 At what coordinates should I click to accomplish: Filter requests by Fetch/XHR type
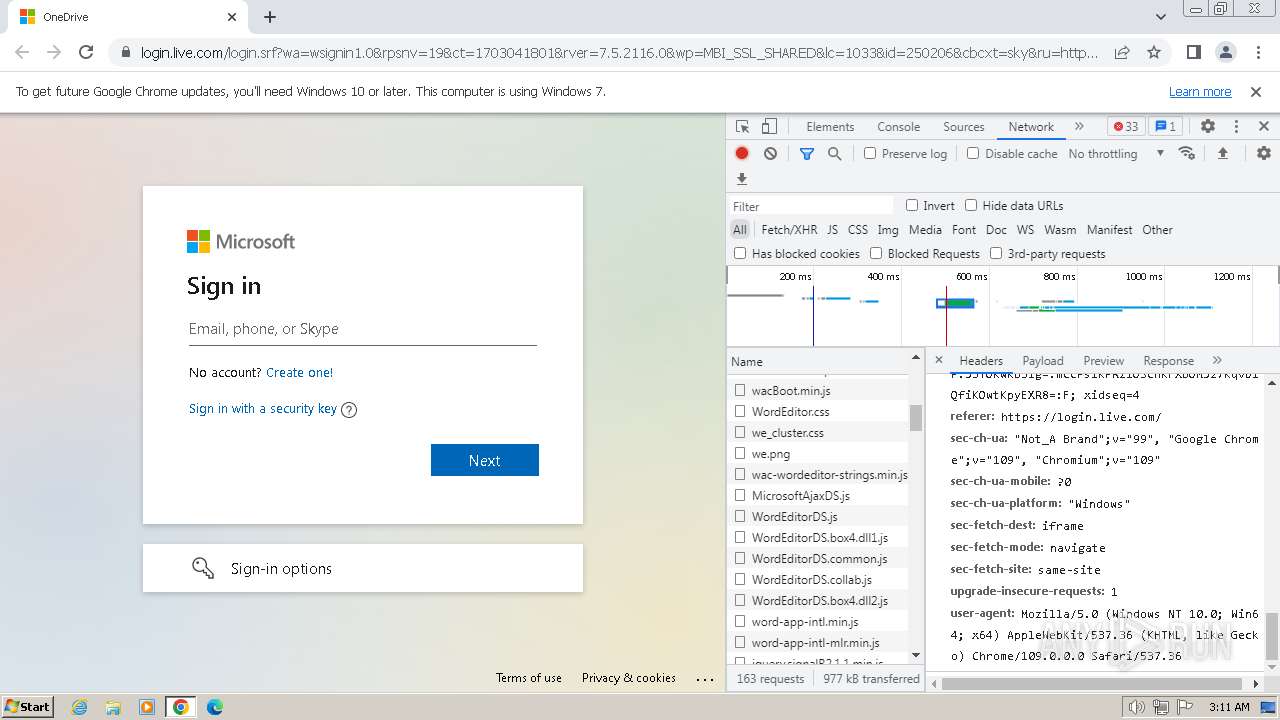[x=789, y=229]
